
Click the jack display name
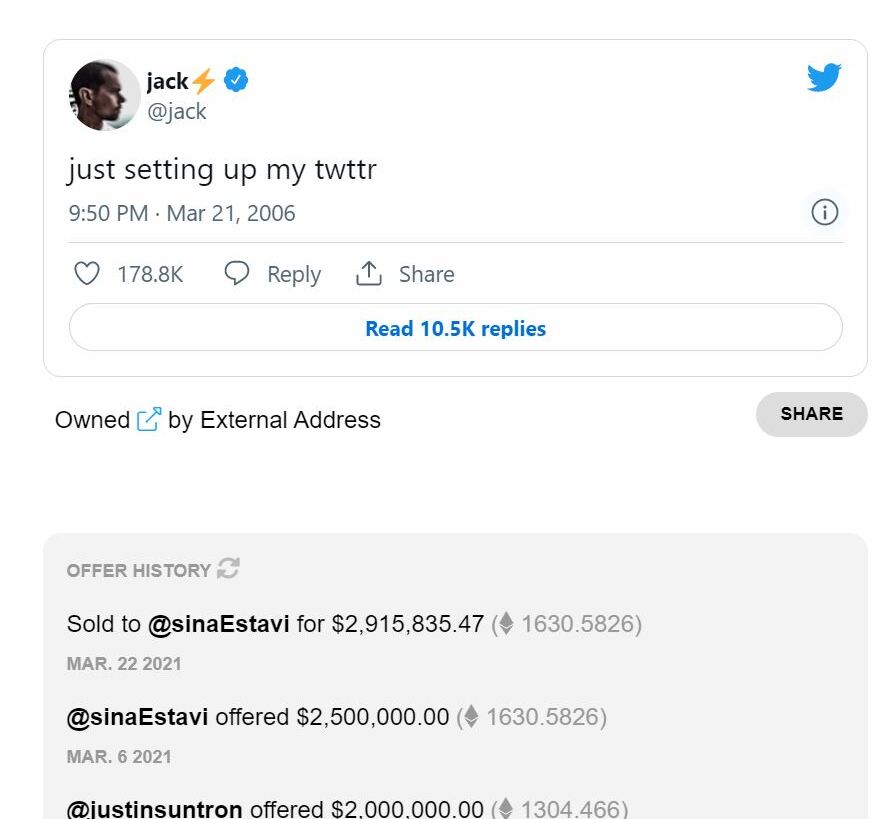167,81
